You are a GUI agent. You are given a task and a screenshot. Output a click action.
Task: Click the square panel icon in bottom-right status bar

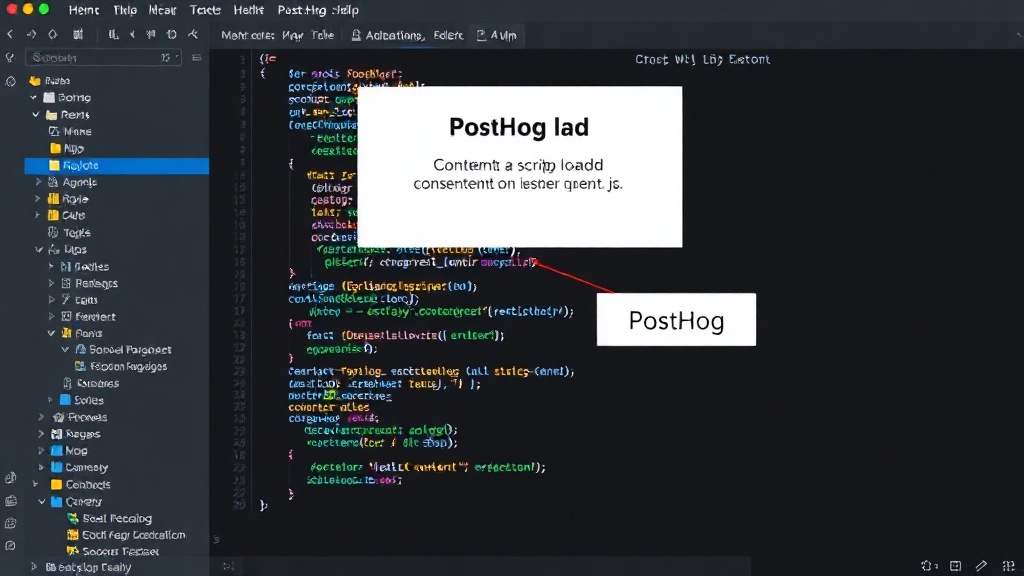pyautogui.click(x=955, y=566)
